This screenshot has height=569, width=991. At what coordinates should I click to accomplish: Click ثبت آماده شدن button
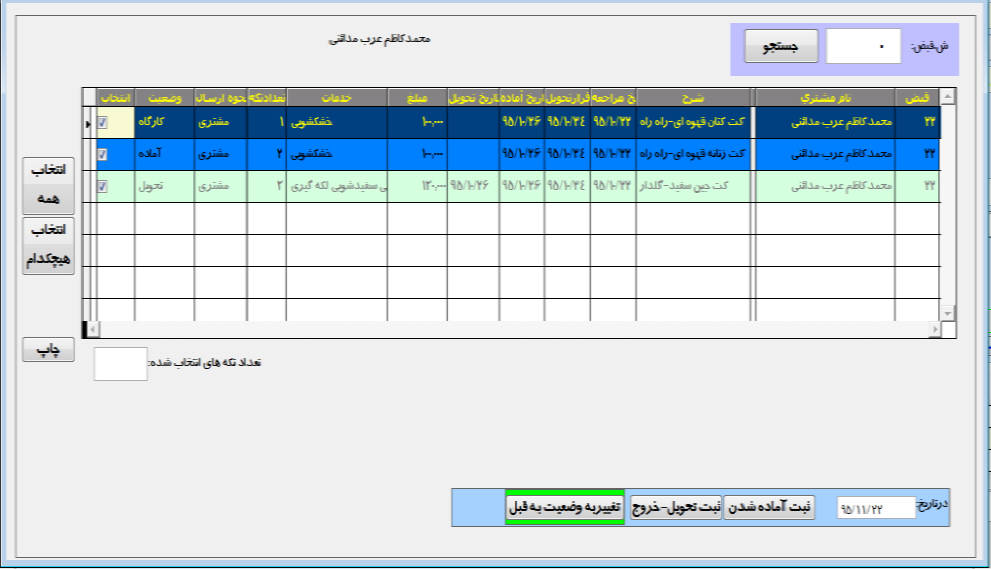[769, 507]
